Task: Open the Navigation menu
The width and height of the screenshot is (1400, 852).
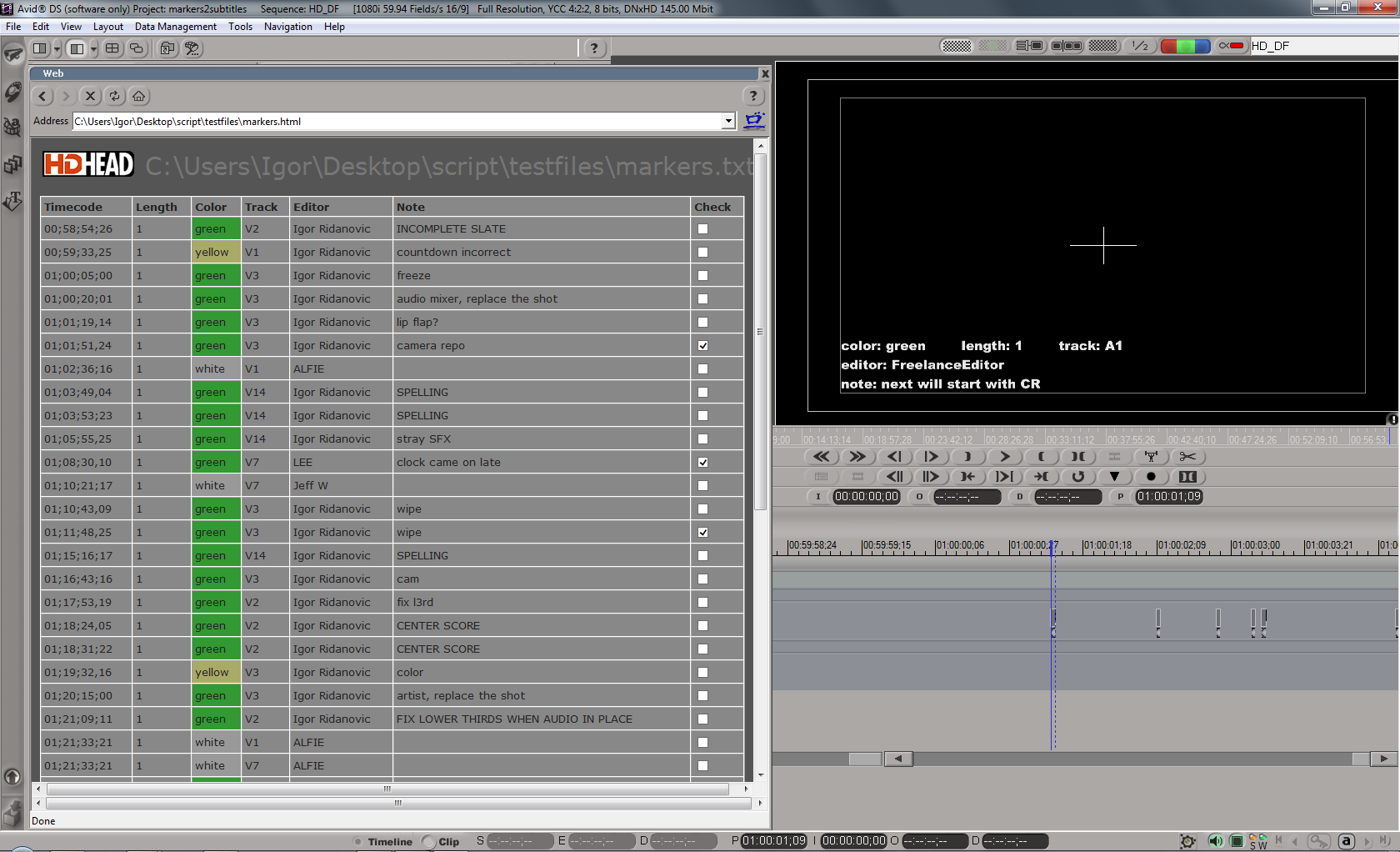Action: (288, 27)
